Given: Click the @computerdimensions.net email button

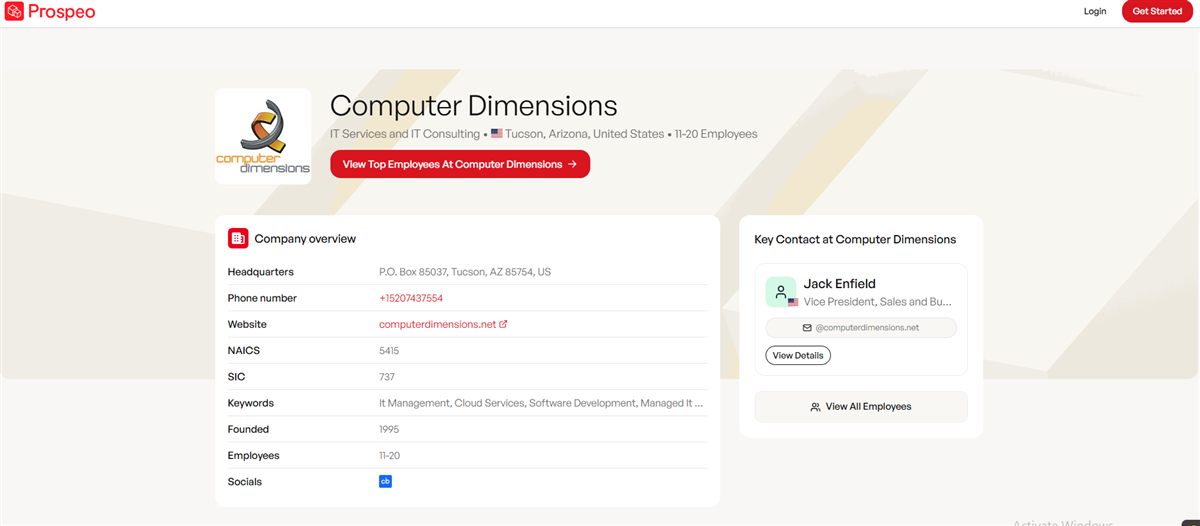Looking at the screenshot, I should 861,327.
